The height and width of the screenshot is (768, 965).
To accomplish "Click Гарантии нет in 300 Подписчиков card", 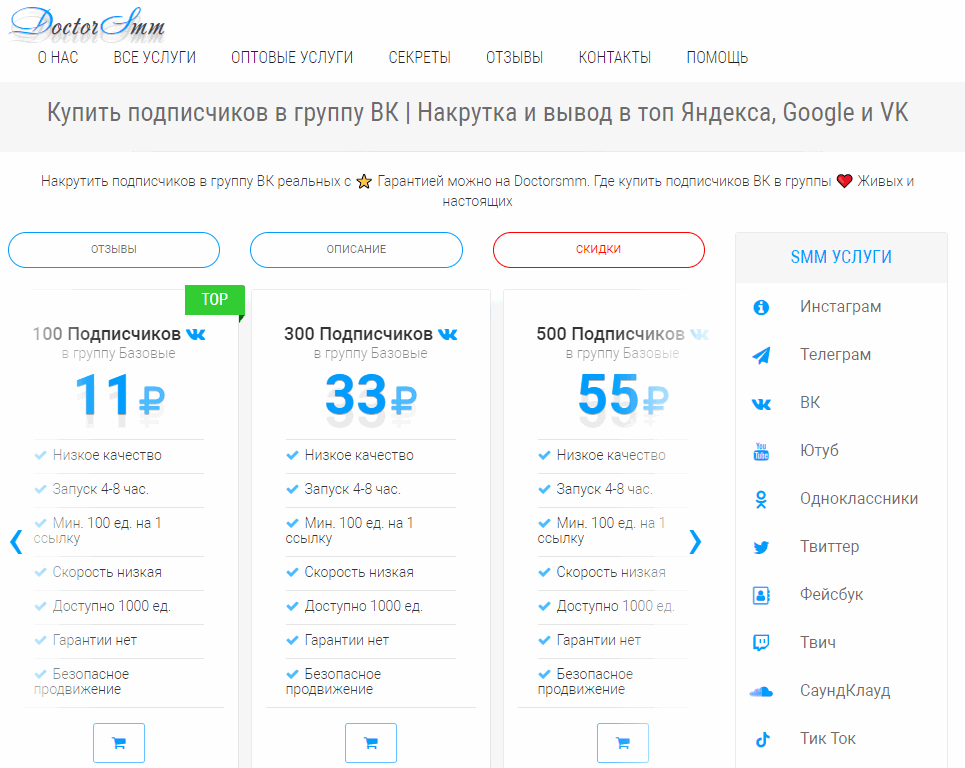I will point(346,641).
